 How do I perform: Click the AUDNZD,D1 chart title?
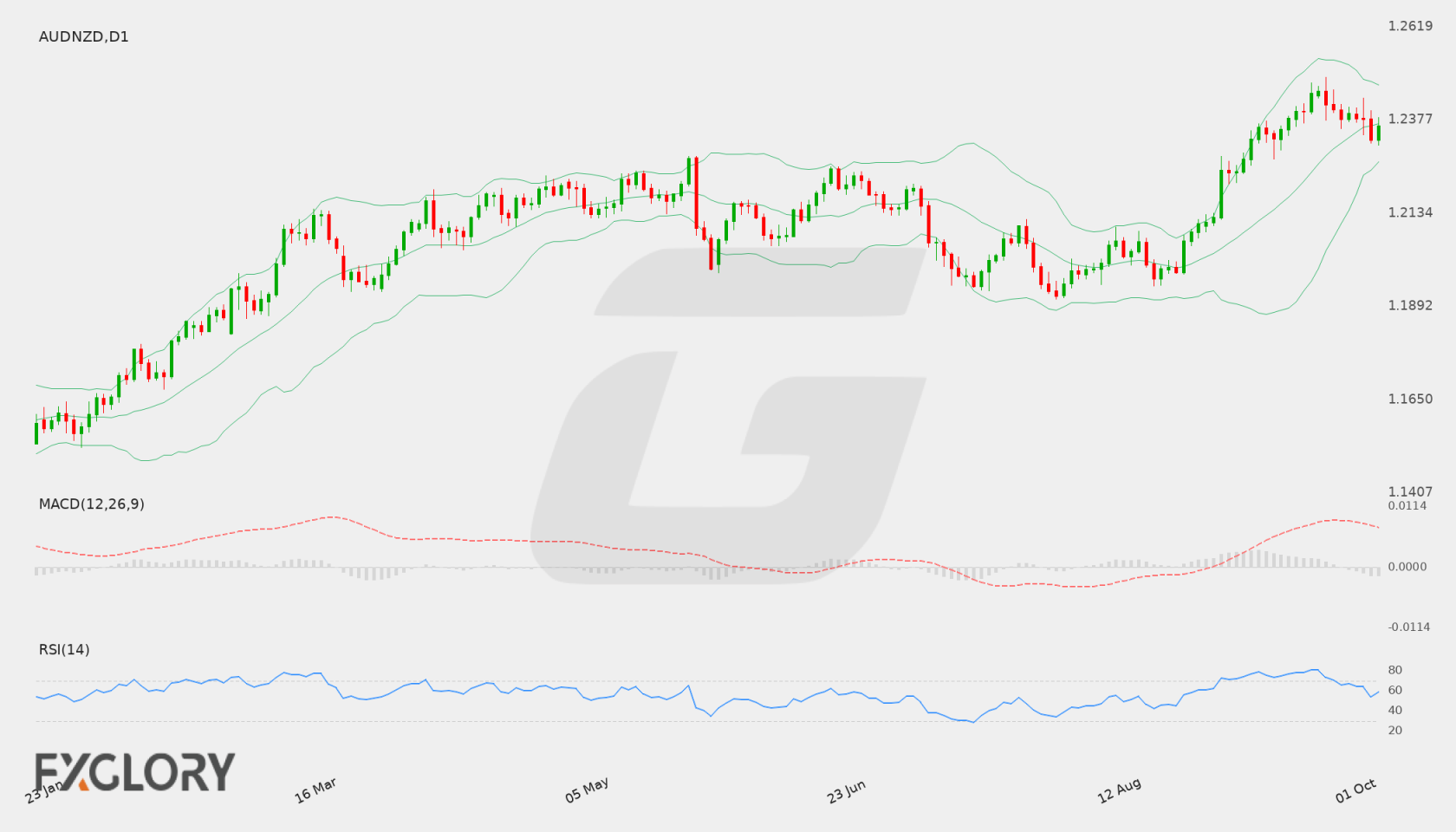(83, 36)
